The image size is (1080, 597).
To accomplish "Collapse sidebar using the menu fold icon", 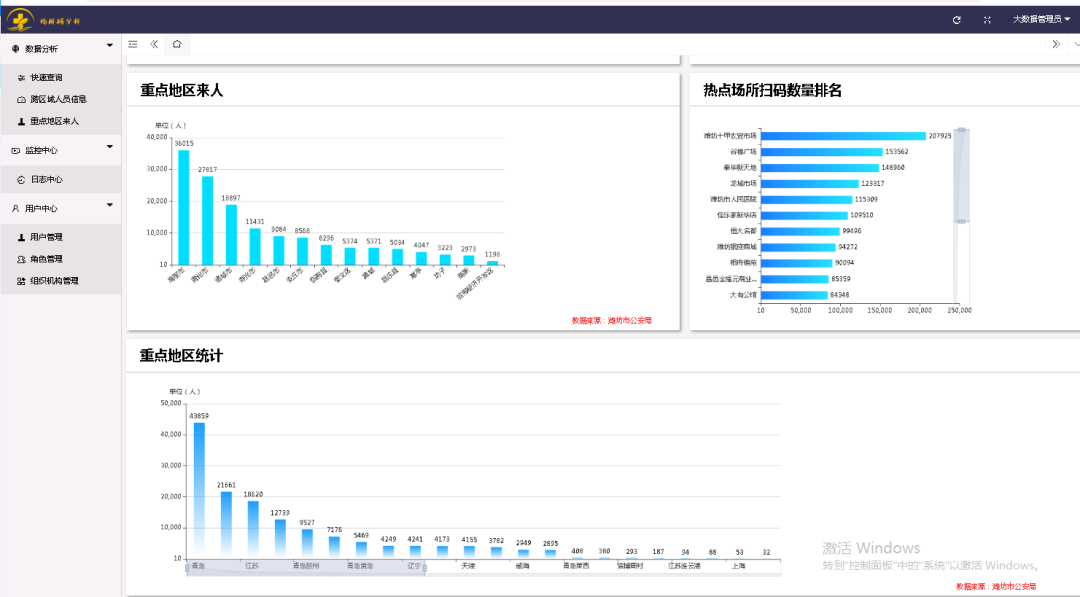I will (133, 44).
